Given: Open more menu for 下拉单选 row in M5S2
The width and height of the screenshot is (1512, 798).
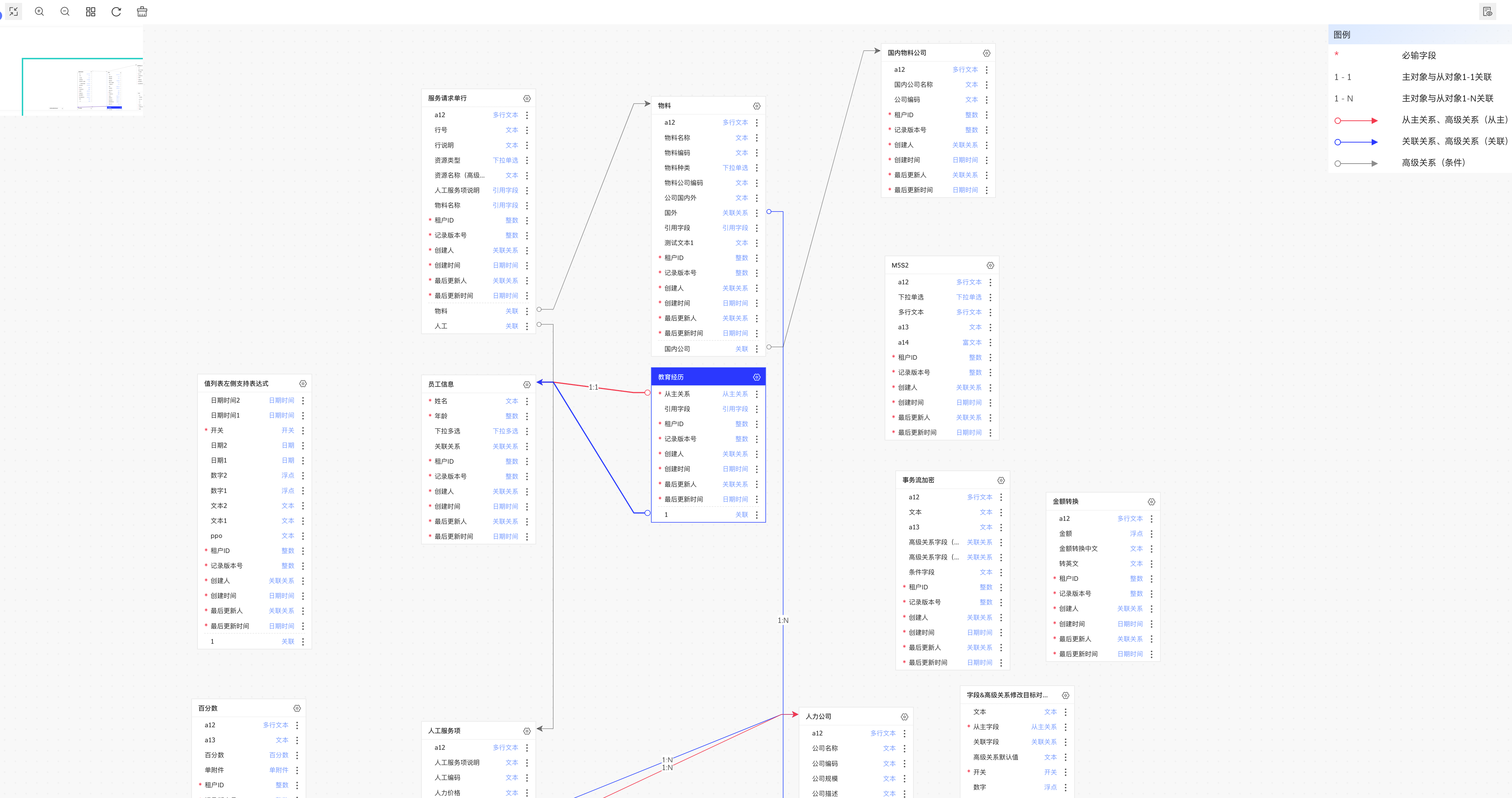Looking at the screenshot, I should click(990, 298).
